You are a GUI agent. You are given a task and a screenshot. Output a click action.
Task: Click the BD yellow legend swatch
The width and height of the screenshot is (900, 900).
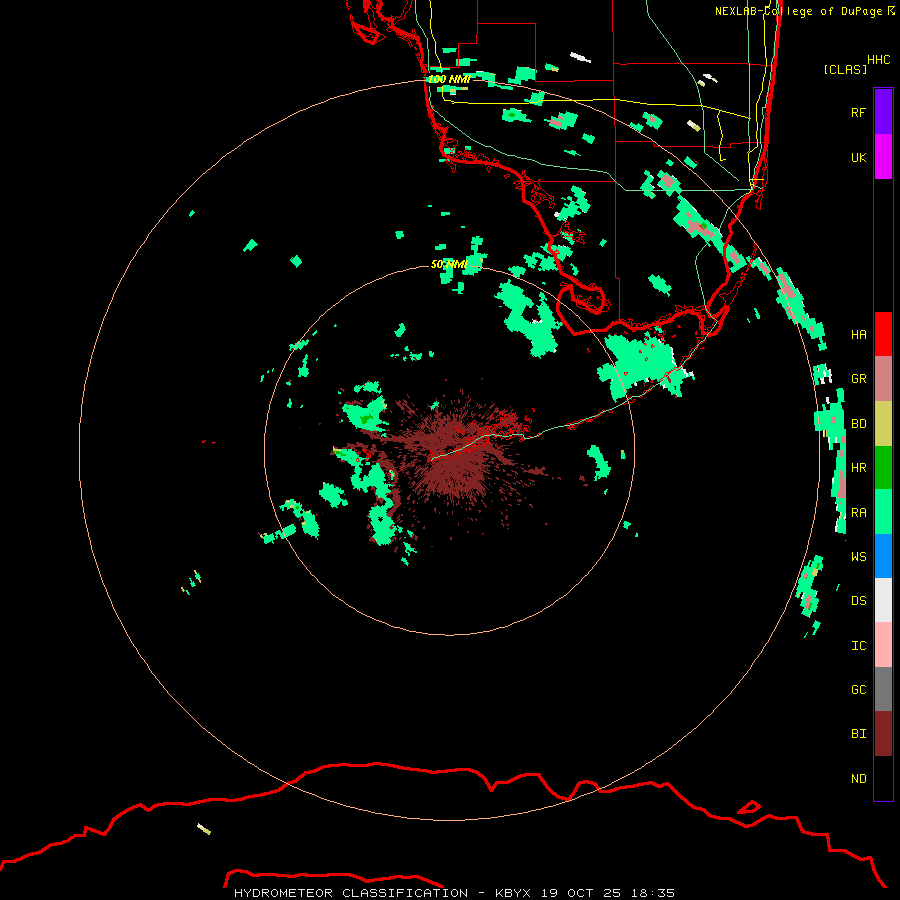[x=883, y=423]
